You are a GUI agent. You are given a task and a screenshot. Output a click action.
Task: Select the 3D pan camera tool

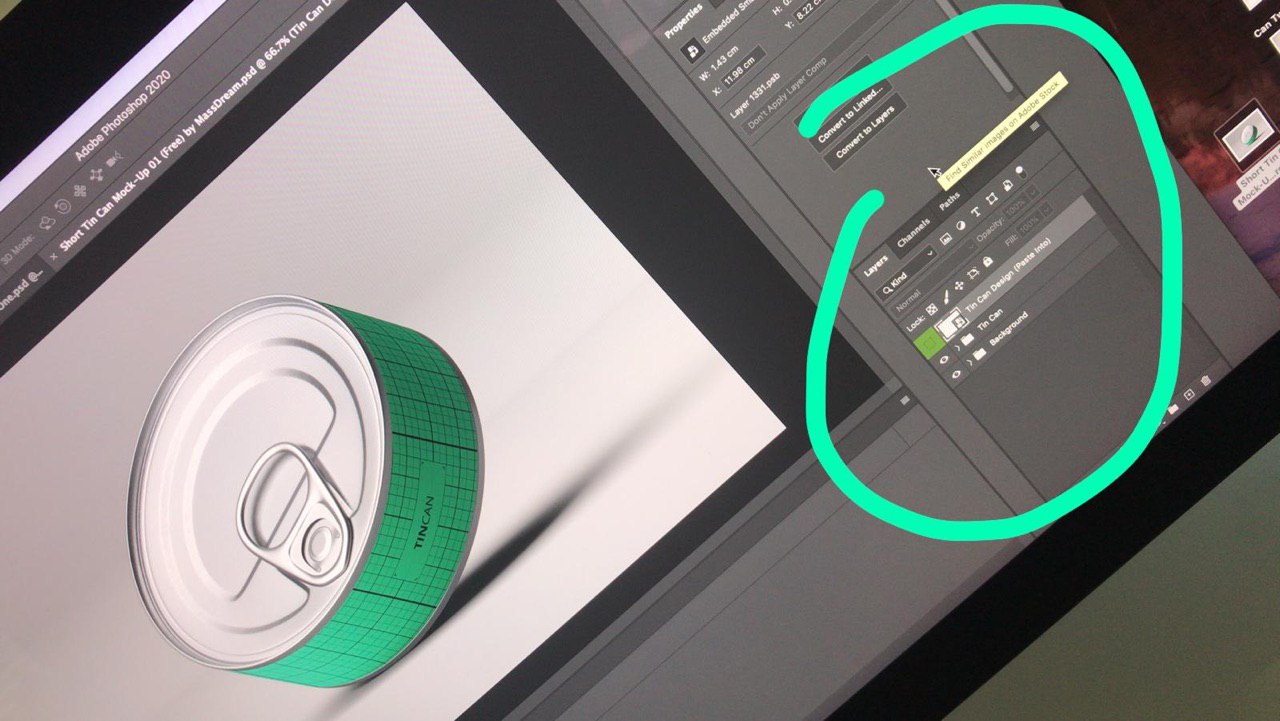click(80, 190)
